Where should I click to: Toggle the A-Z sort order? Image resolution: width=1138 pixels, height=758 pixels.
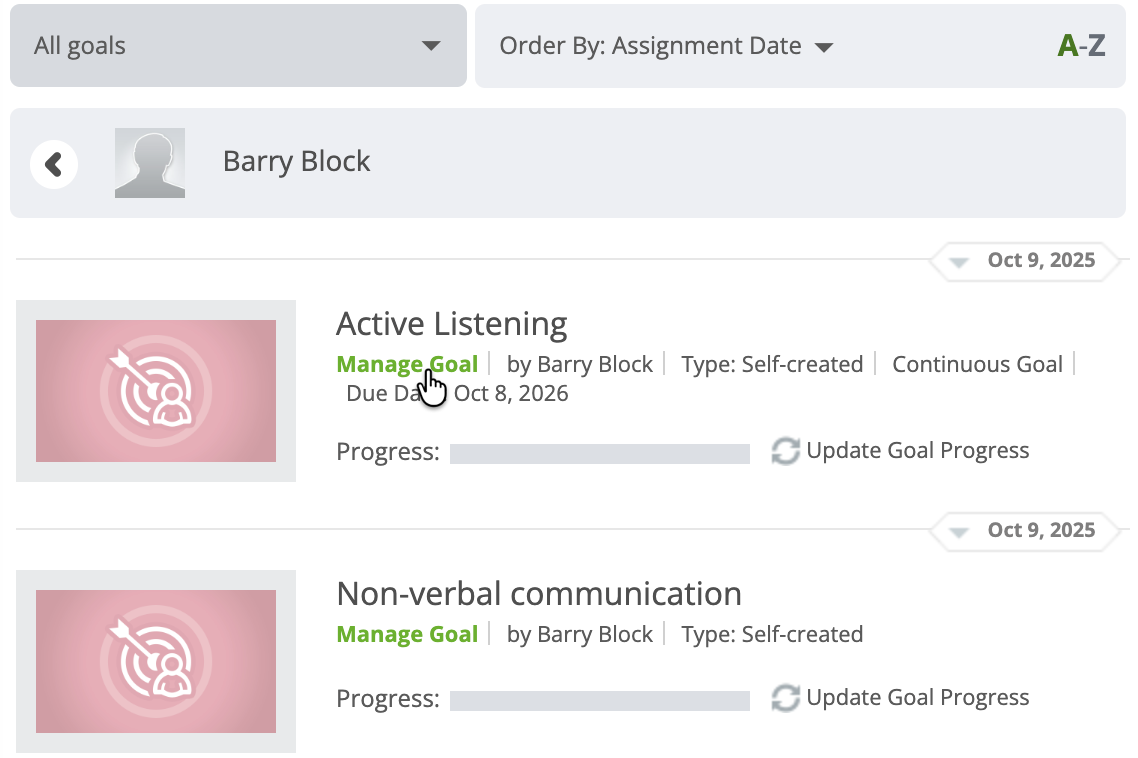(x=1081, y=46)
